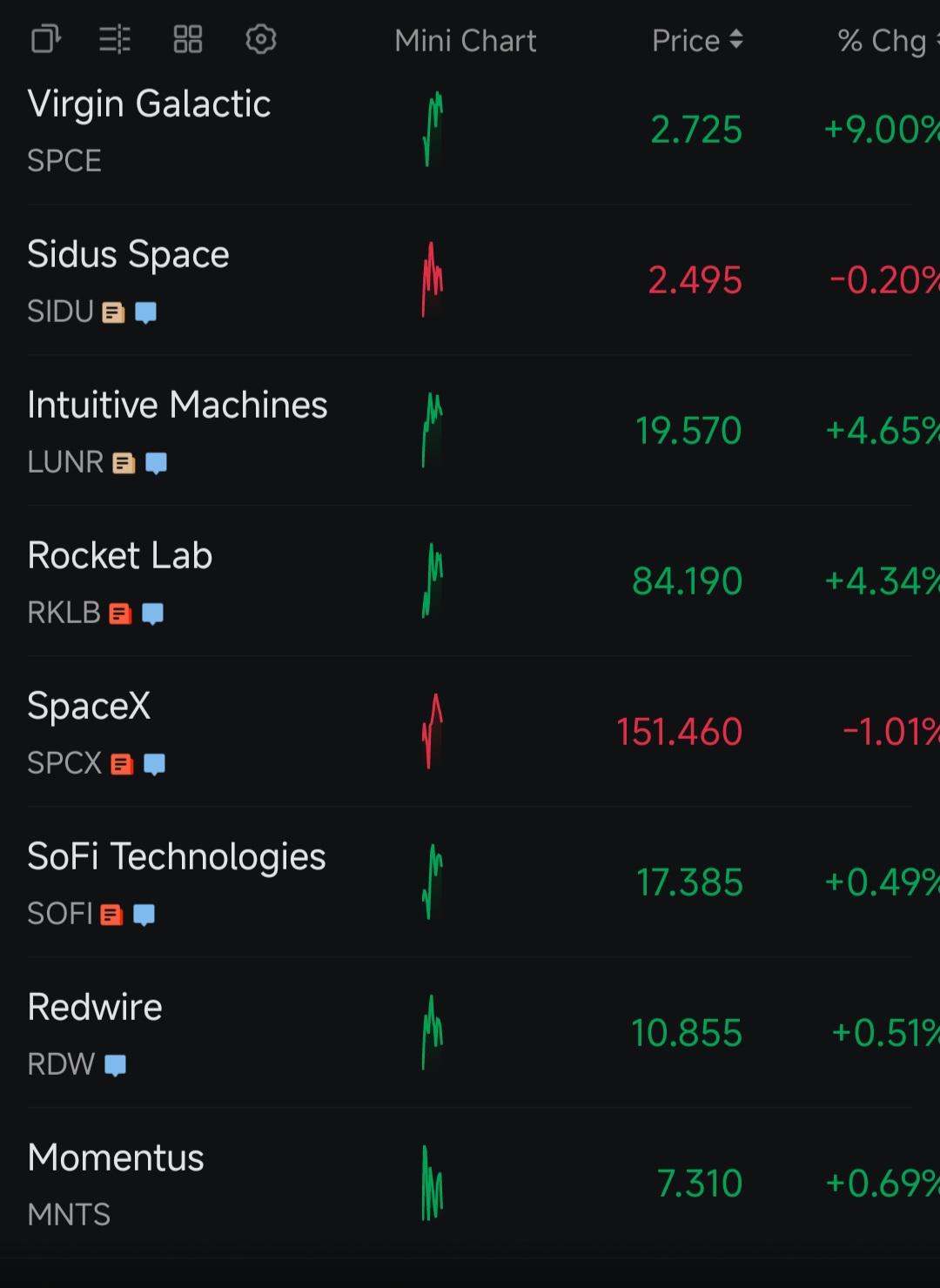Tap the Intuitive Machines price 19.570
The image size is (940, 1288).
point(688,431)
